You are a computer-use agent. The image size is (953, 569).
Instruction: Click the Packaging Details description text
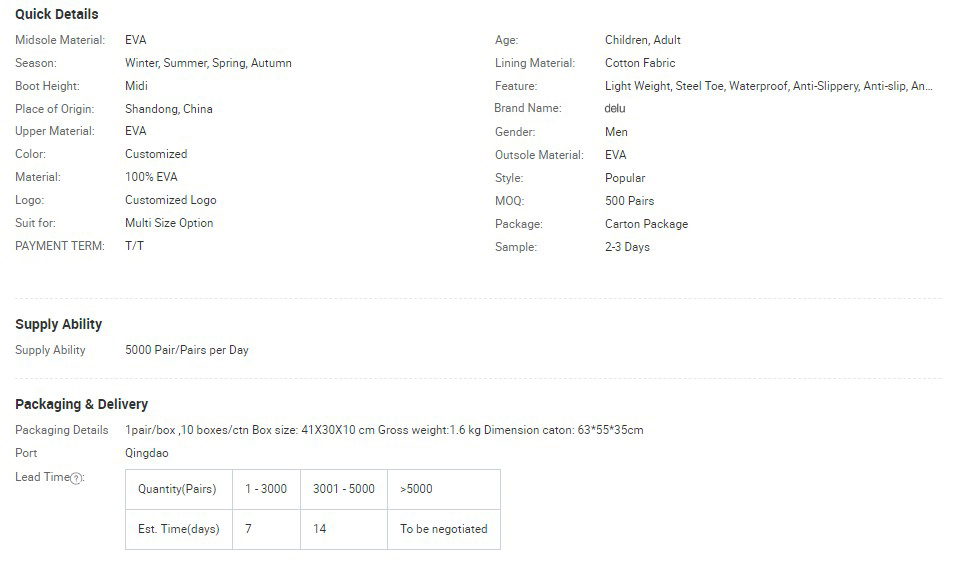coord(384,430)
